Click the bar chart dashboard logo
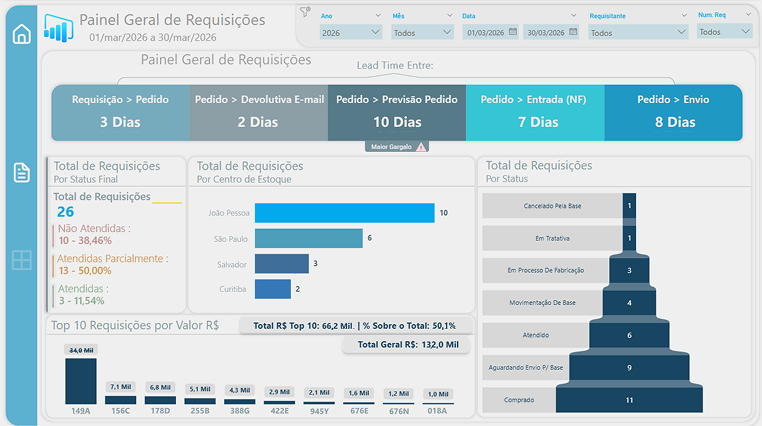The height and width of the screenshot is (426, 762). [58, 28]
